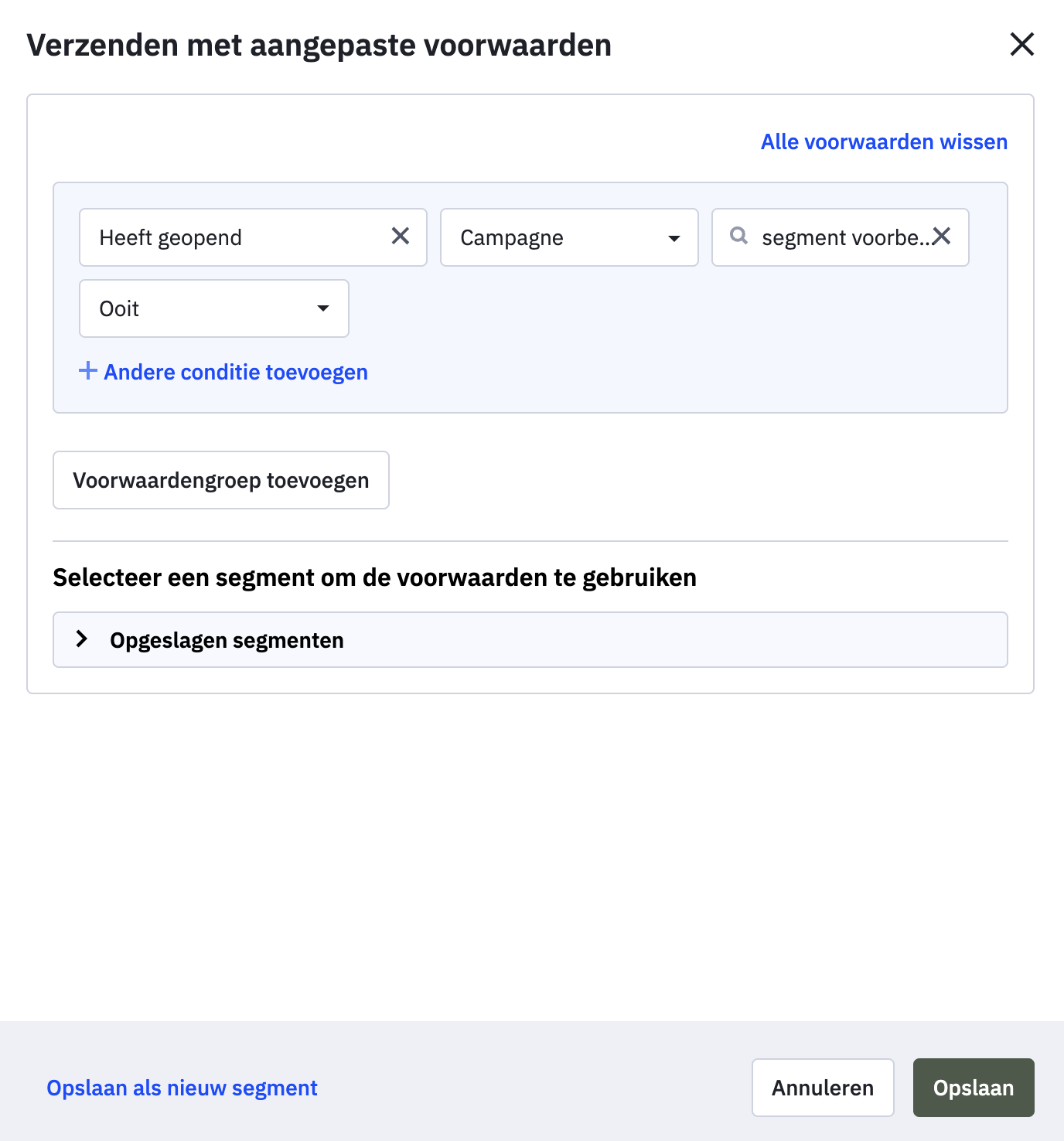Viewport: 1064px width, 1141px height.
Task: Click Opslaan als nieuw segment
Action: point(182,1088)
